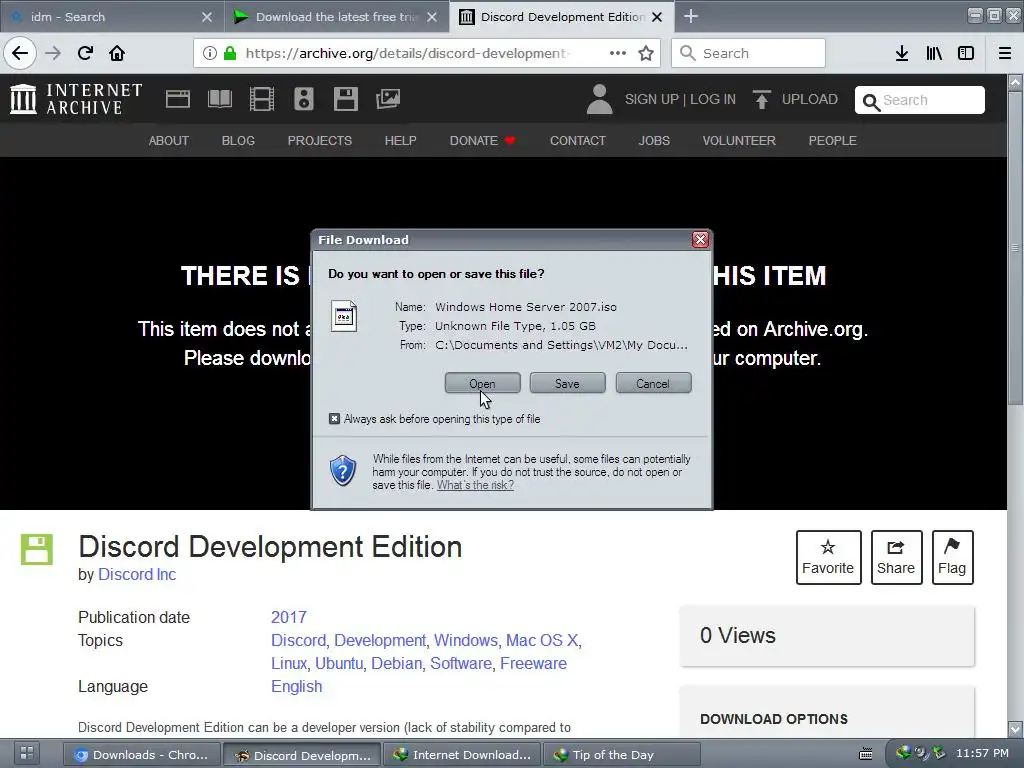
Task: Show site info icon in address bar
Action: [210, 53]
